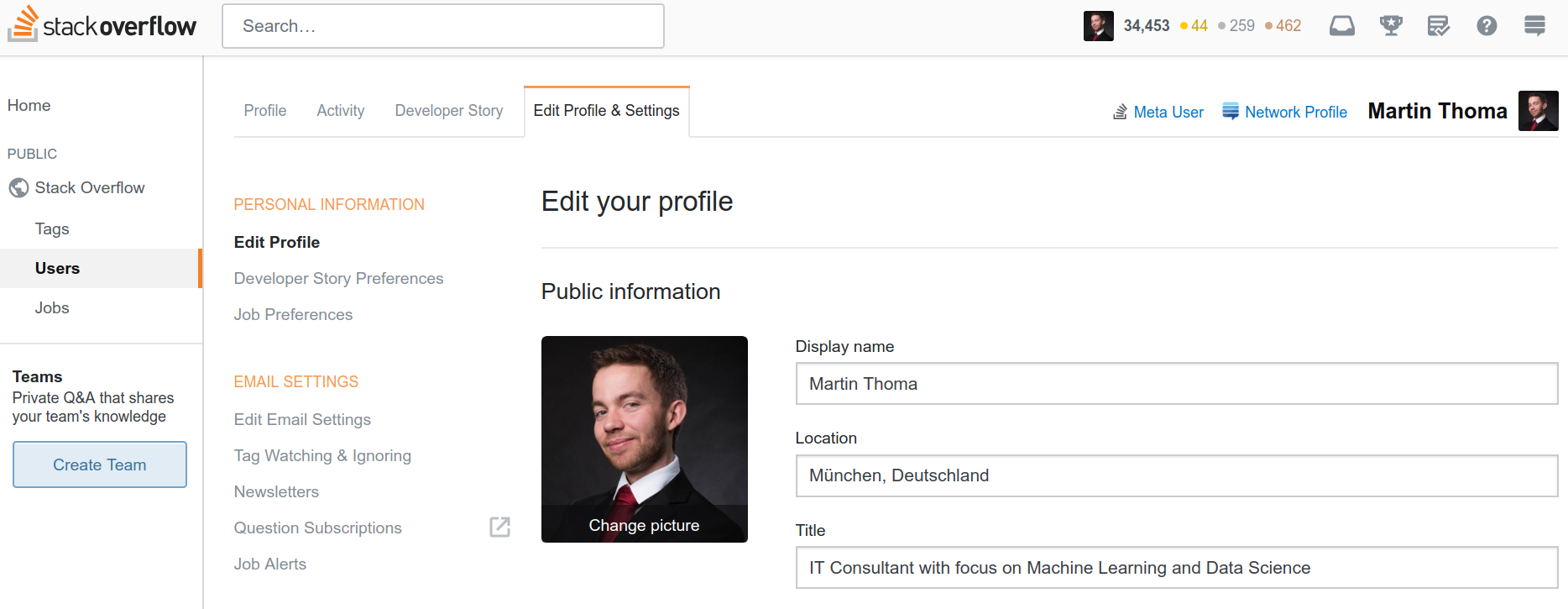Image resolution: width=1568 pixels, height=609 pixels.
Task: Open your inbox
Action: tap(1341, 25)
